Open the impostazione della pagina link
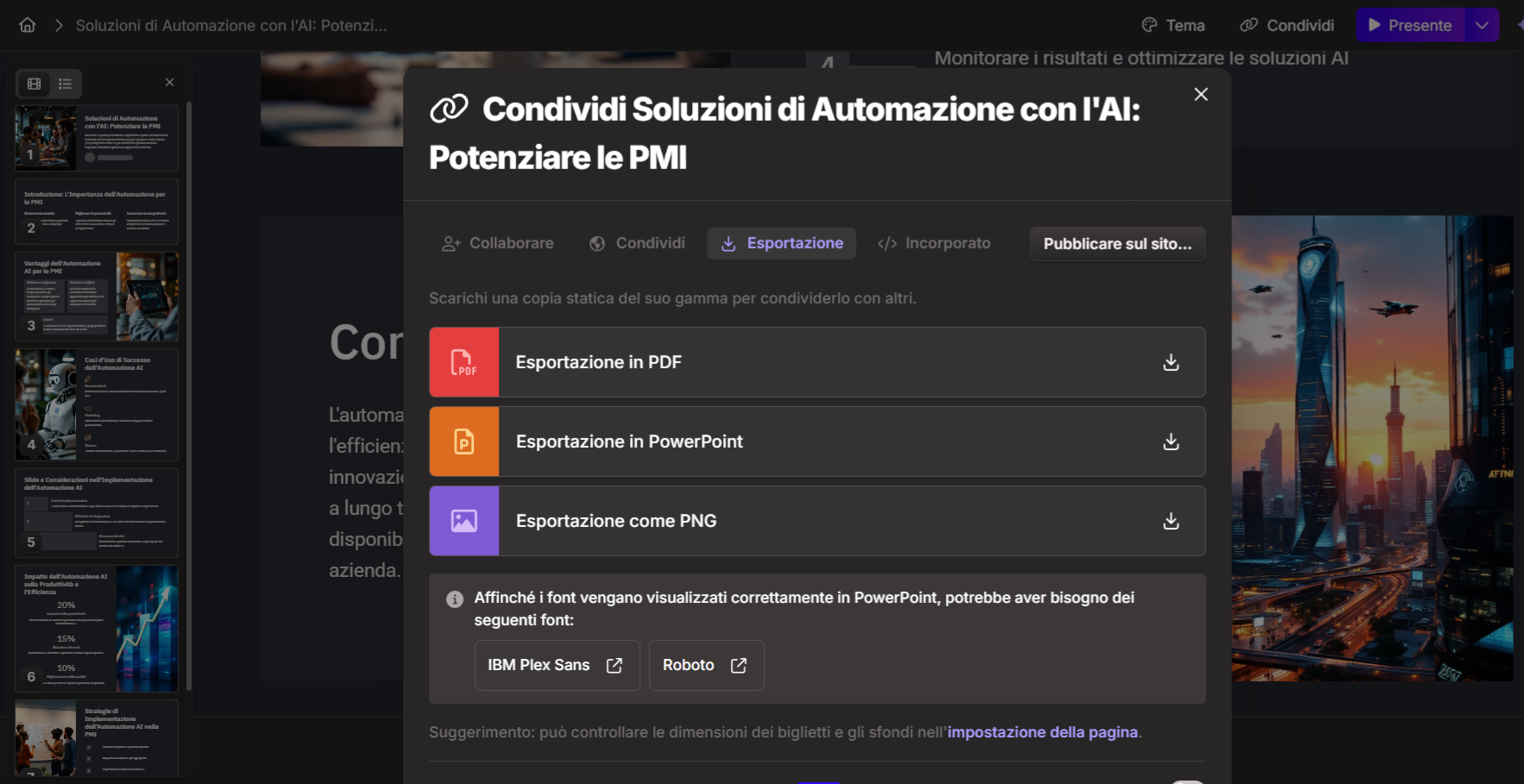The image size is (1524, 784). pyautogui.click(x=1042, y=732)
